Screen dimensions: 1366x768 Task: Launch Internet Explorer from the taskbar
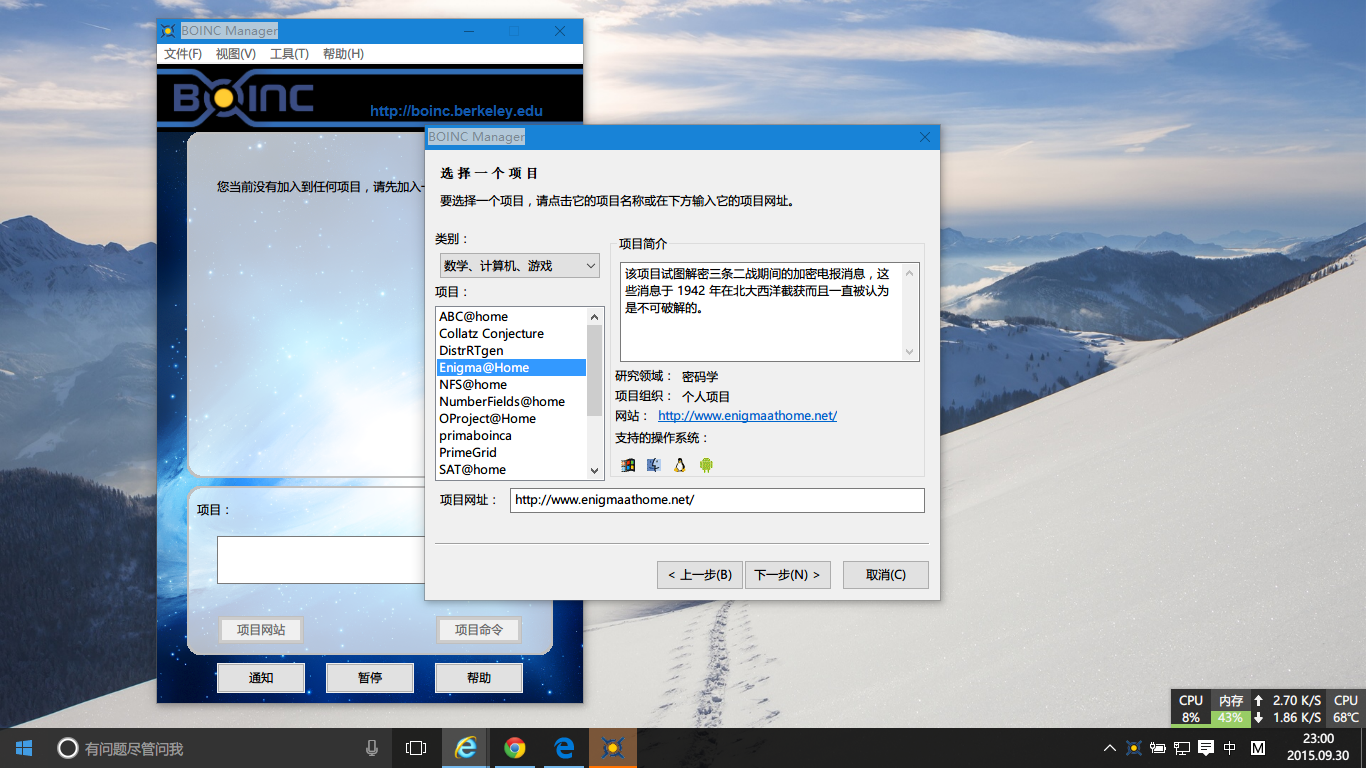coord(466,748)
